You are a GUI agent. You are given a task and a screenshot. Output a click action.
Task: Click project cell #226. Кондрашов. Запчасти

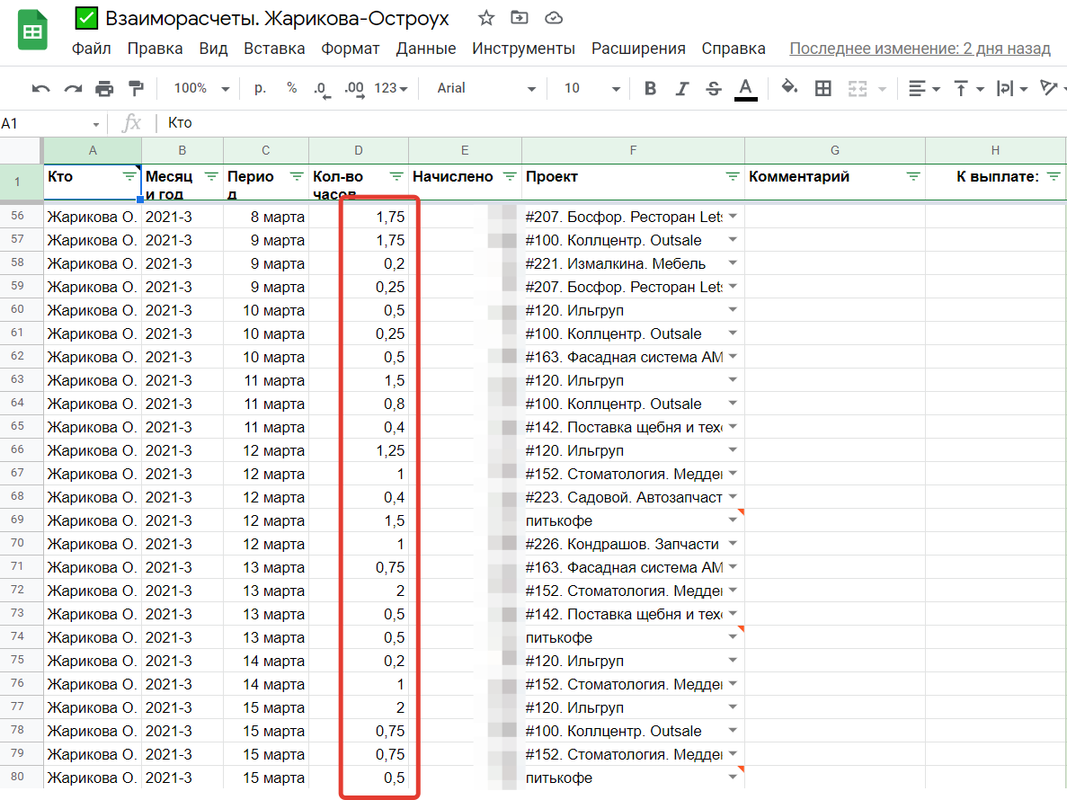coord(633,544)
